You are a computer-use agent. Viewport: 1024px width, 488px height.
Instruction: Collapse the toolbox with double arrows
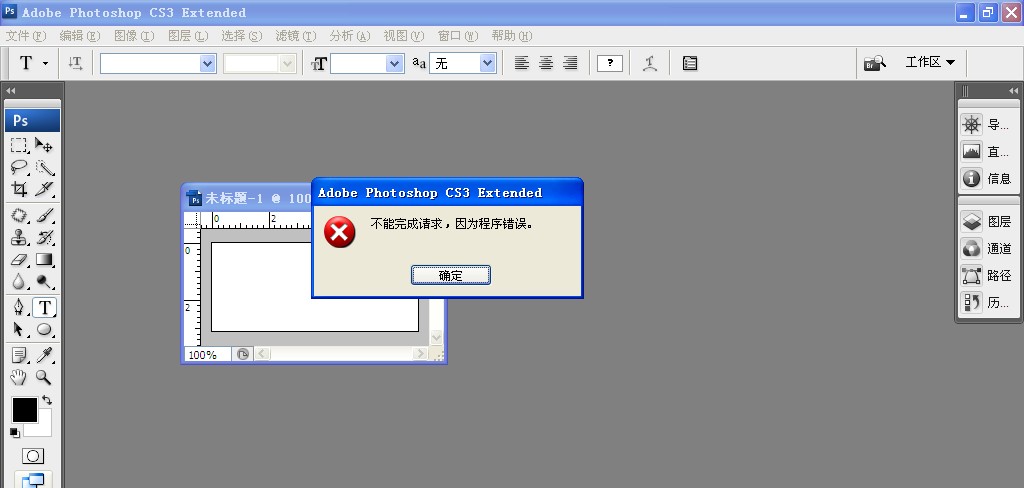coord(10,90)
